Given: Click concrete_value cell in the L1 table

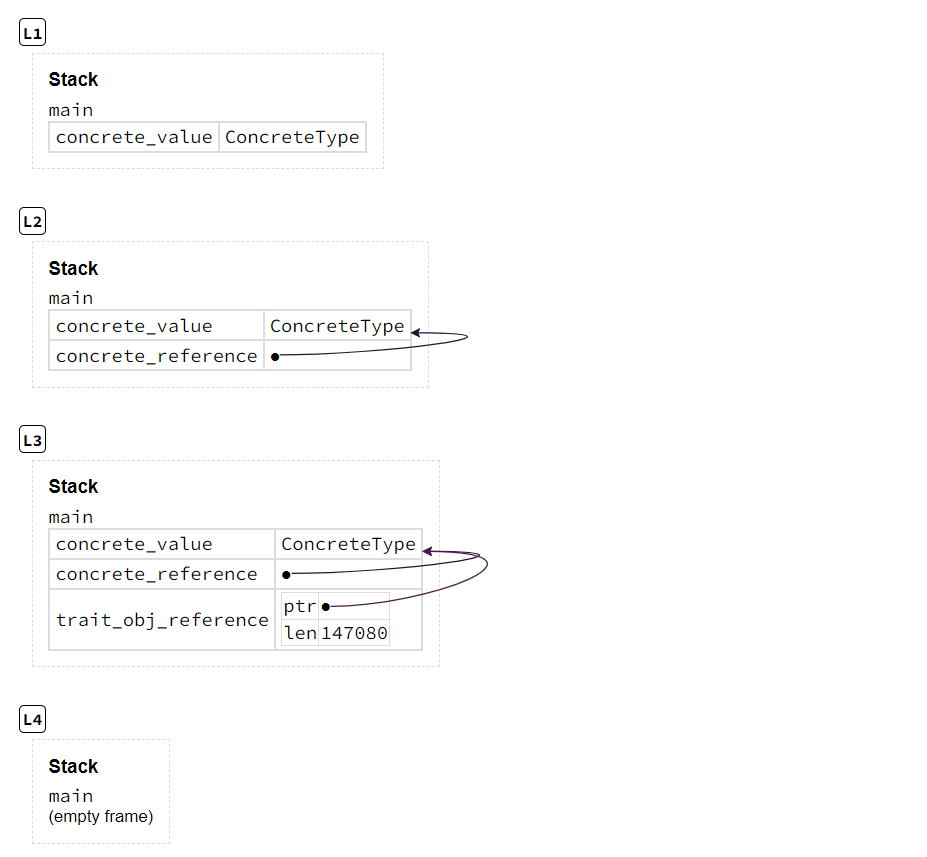Looking at the screenshot, I should [134, 137].
